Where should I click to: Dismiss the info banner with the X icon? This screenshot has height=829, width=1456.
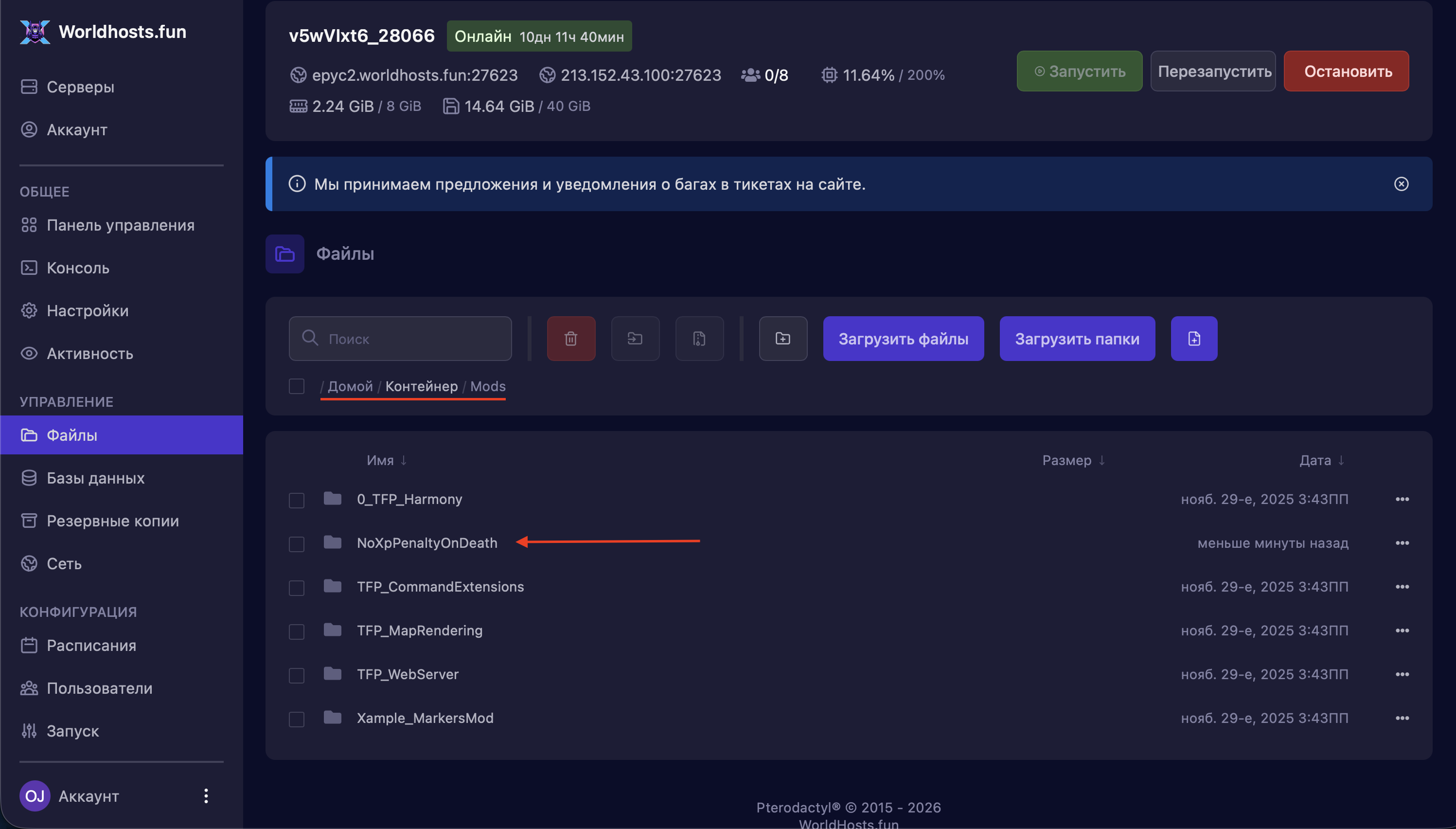pos(1401,184)
